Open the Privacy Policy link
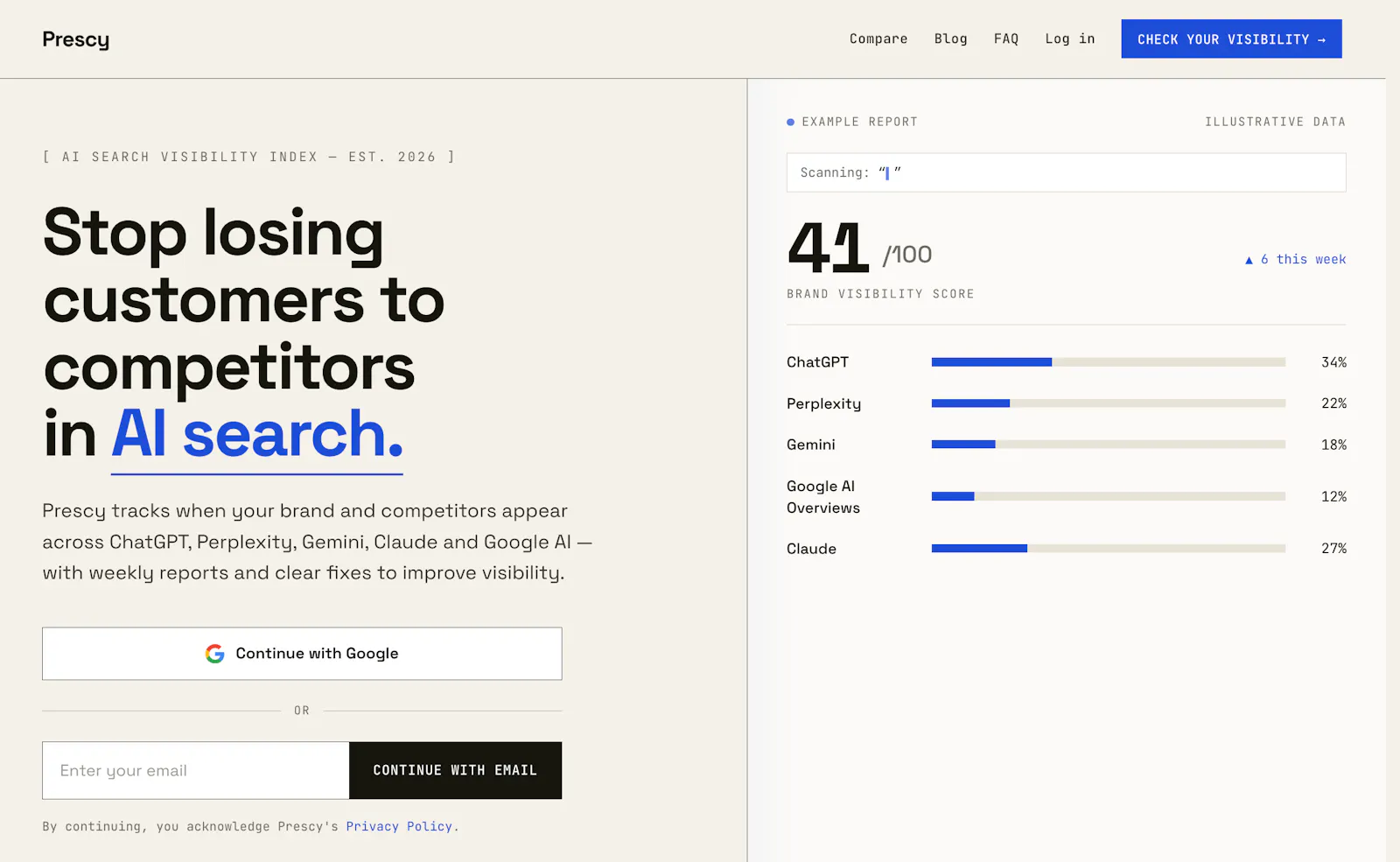Viewport: 1400px width, 862px height. 399,826
